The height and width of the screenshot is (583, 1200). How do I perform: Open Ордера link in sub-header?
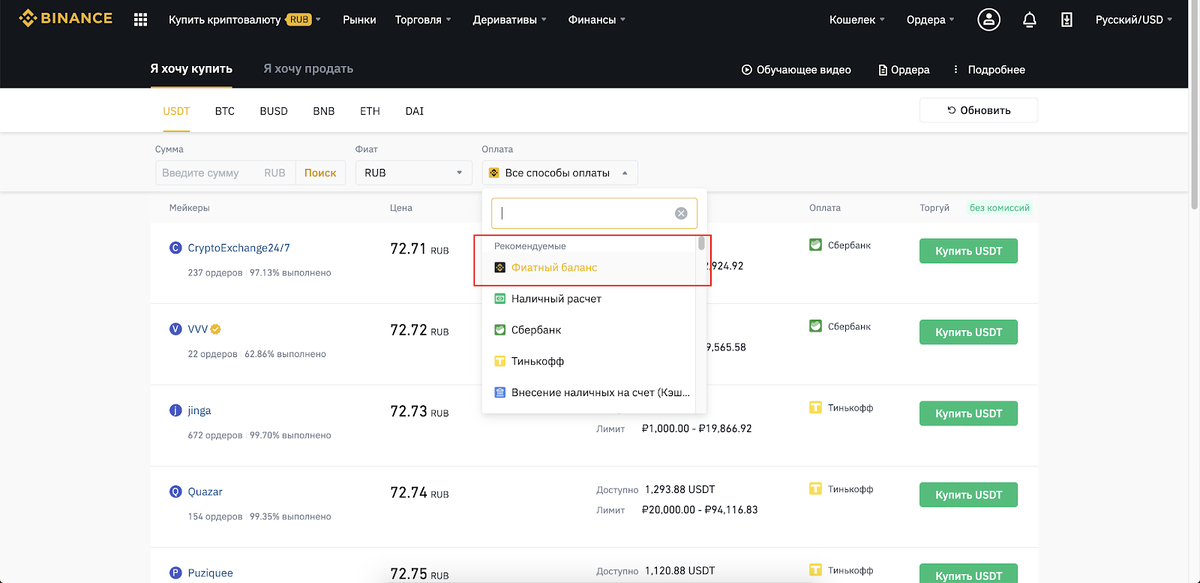click(904, 70)
